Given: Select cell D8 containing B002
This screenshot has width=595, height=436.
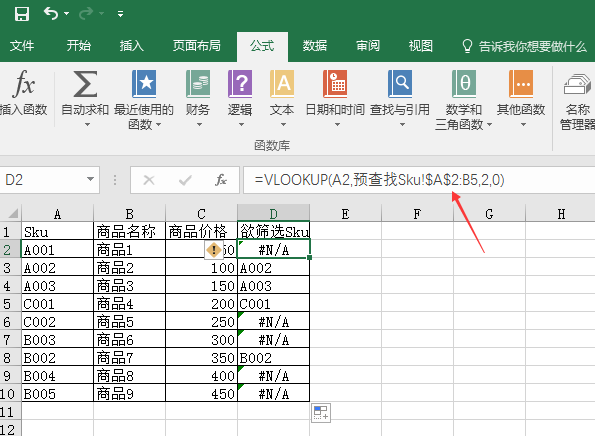Looking at the screenshot, I should (274, 358).
